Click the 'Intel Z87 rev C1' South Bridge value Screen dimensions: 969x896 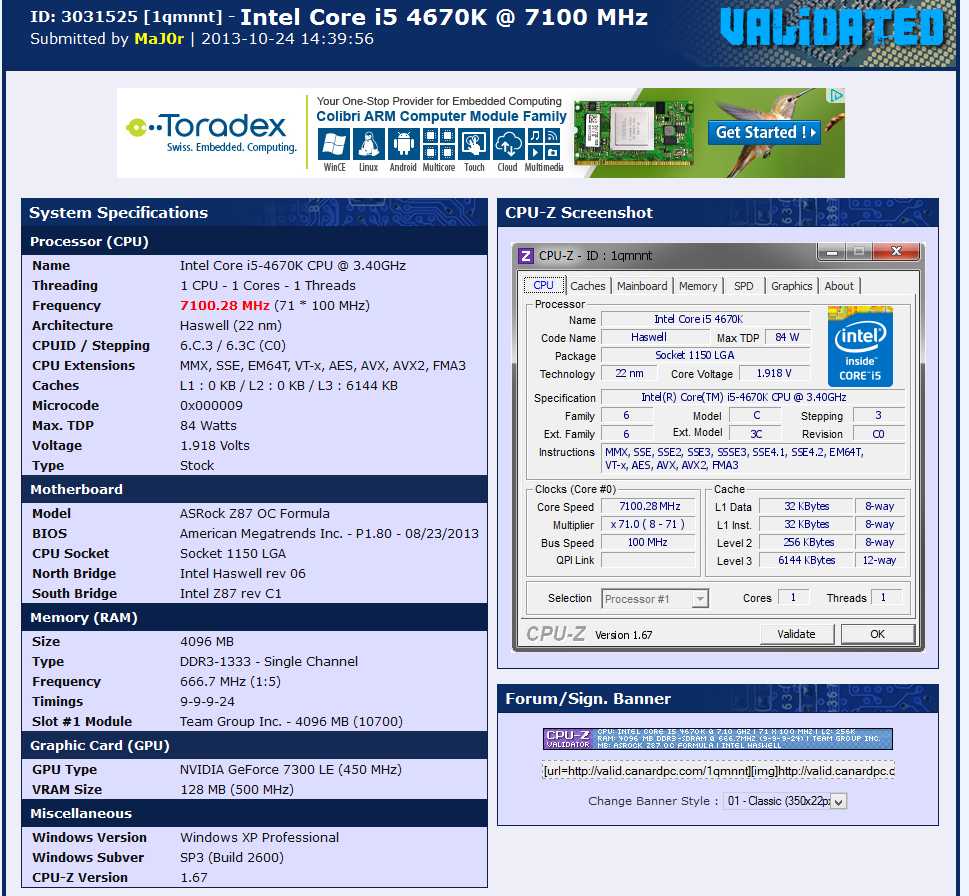(231, 593)
